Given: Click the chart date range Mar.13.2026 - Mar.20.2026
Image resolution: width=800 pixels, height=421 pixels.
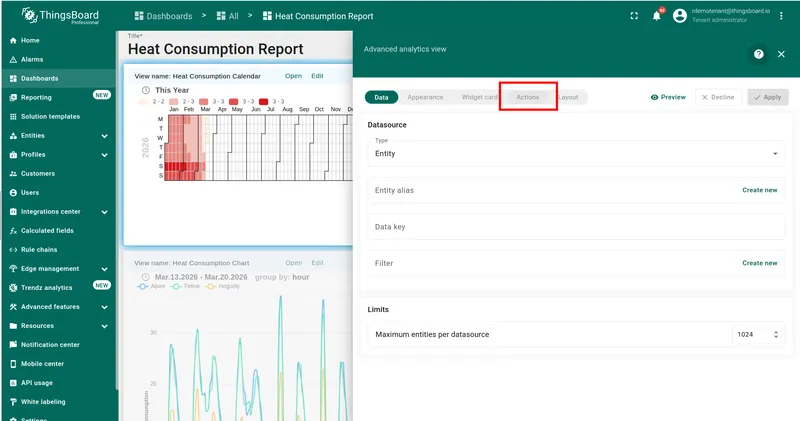Looking at the screenshot, I should tap(202, 277).
